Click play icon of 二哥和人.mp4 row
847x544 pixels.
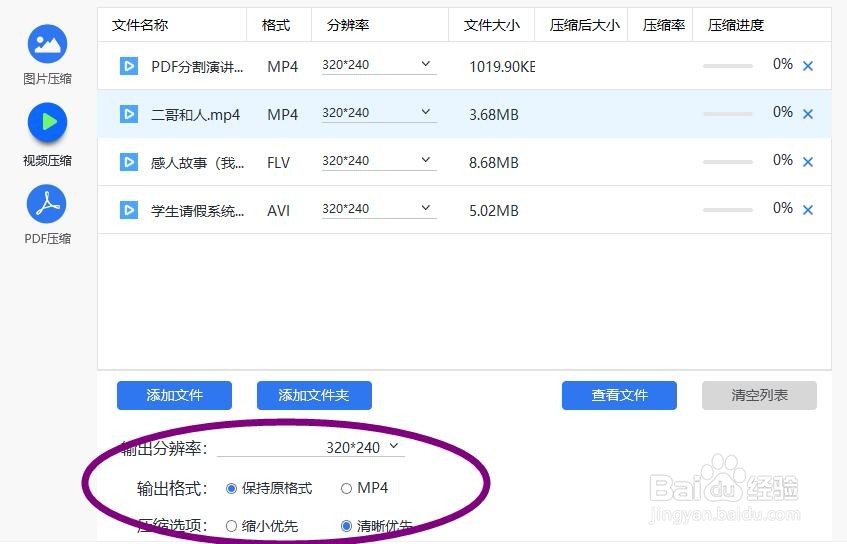[x=129, y=114]
